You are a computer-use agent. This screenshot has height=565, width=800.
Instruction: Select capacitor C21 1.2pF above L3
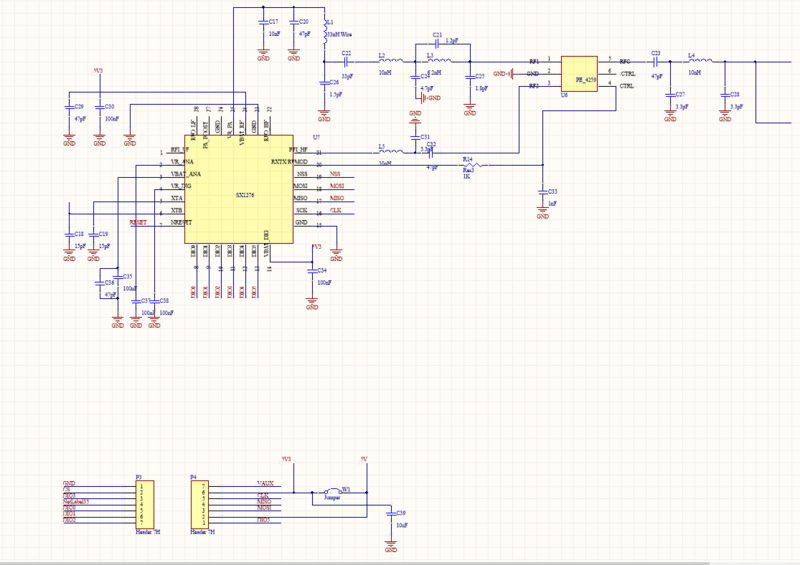439,42
